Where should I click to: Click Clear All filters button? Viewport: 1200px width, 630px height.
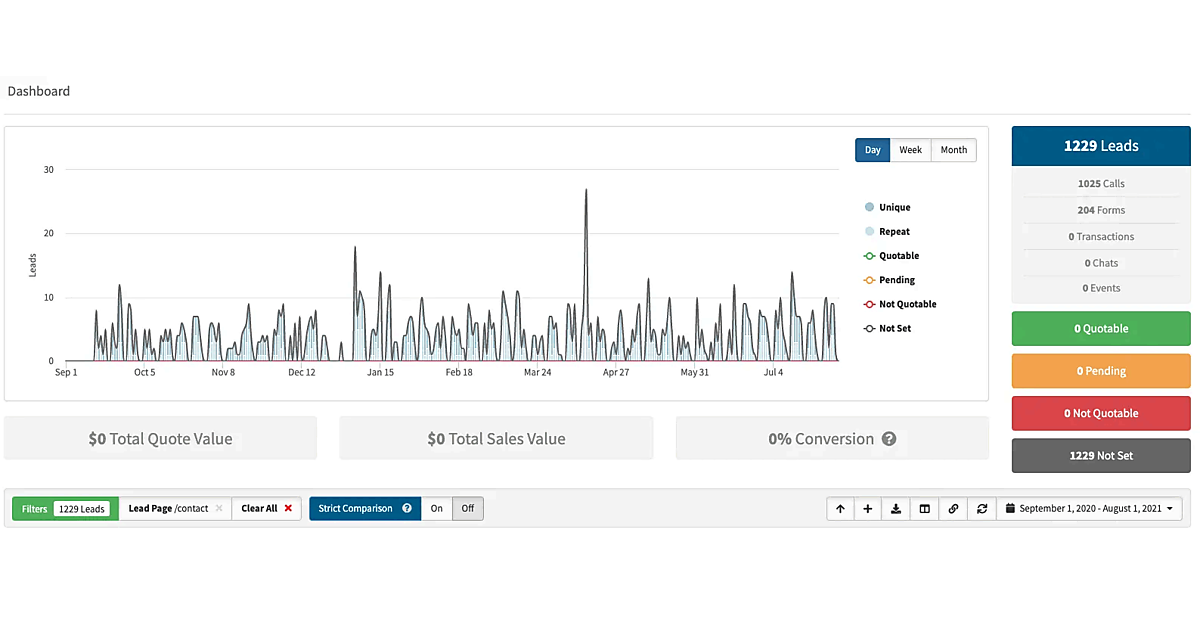266,508
